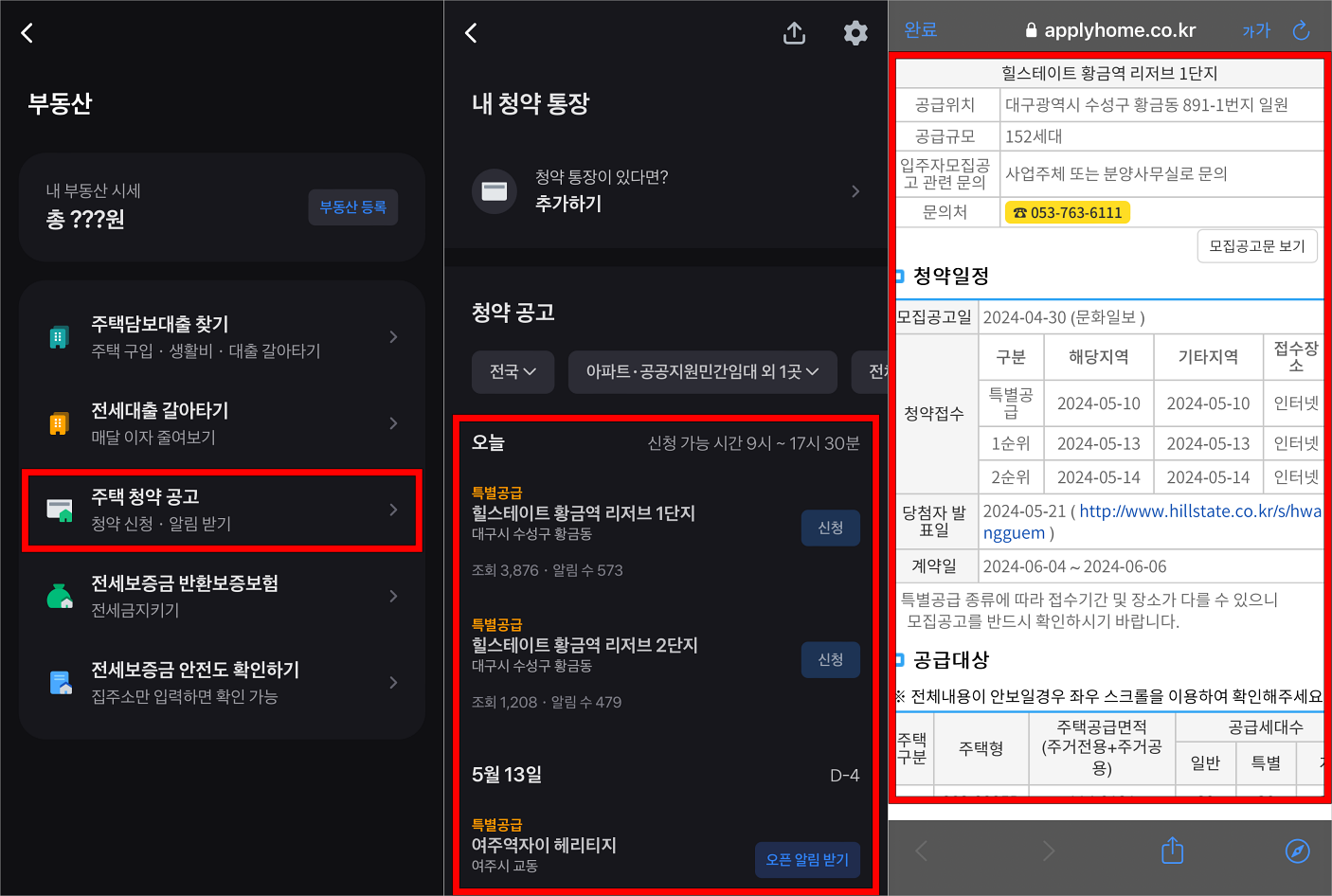Tap 청약 통장이 있다면? 추가하기 row

[x=666, y=191]
